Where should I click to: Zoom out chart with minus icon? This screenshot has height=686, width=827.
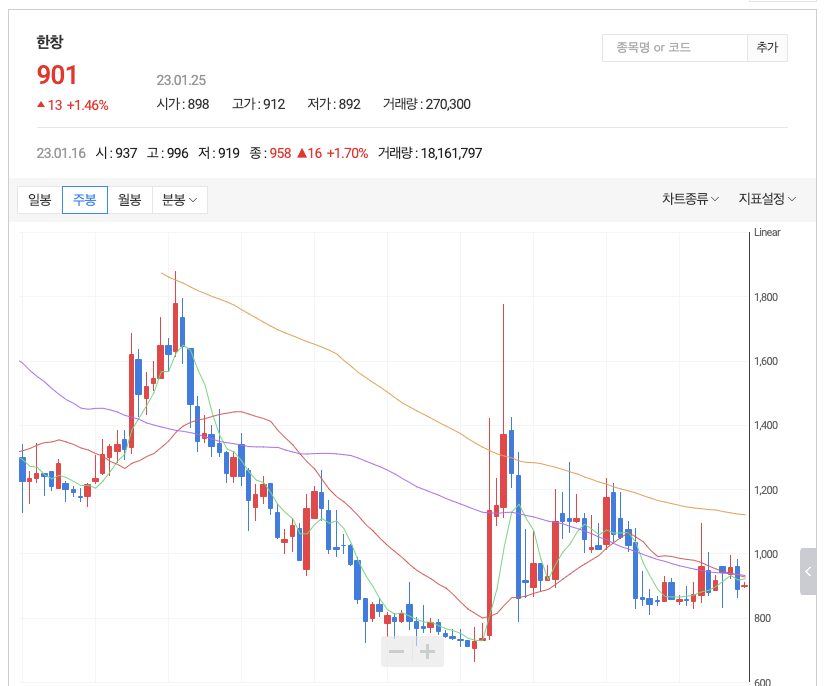[x=397, y=652]
